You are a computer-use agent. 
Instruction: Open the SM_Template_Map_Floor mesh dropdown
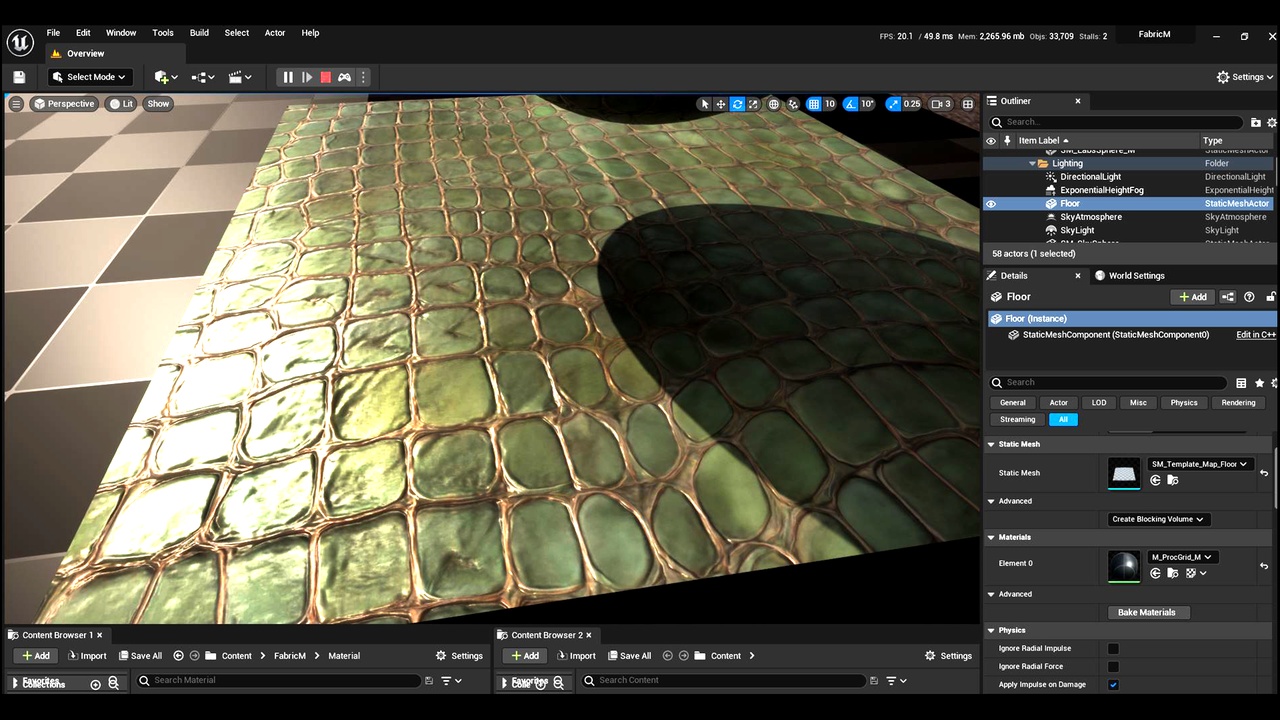[1199, 464]
